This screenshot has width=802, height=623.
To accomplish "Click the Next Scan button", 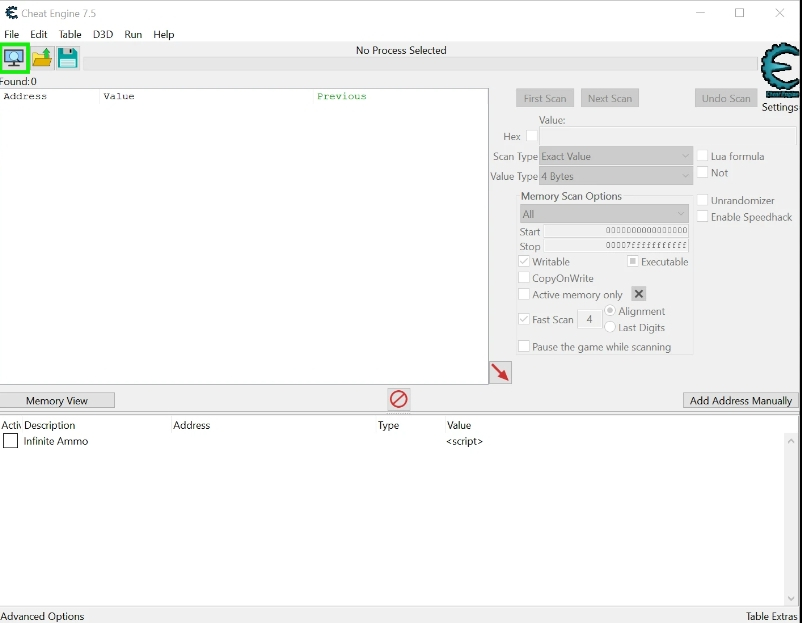I will [x=610, y=98].
